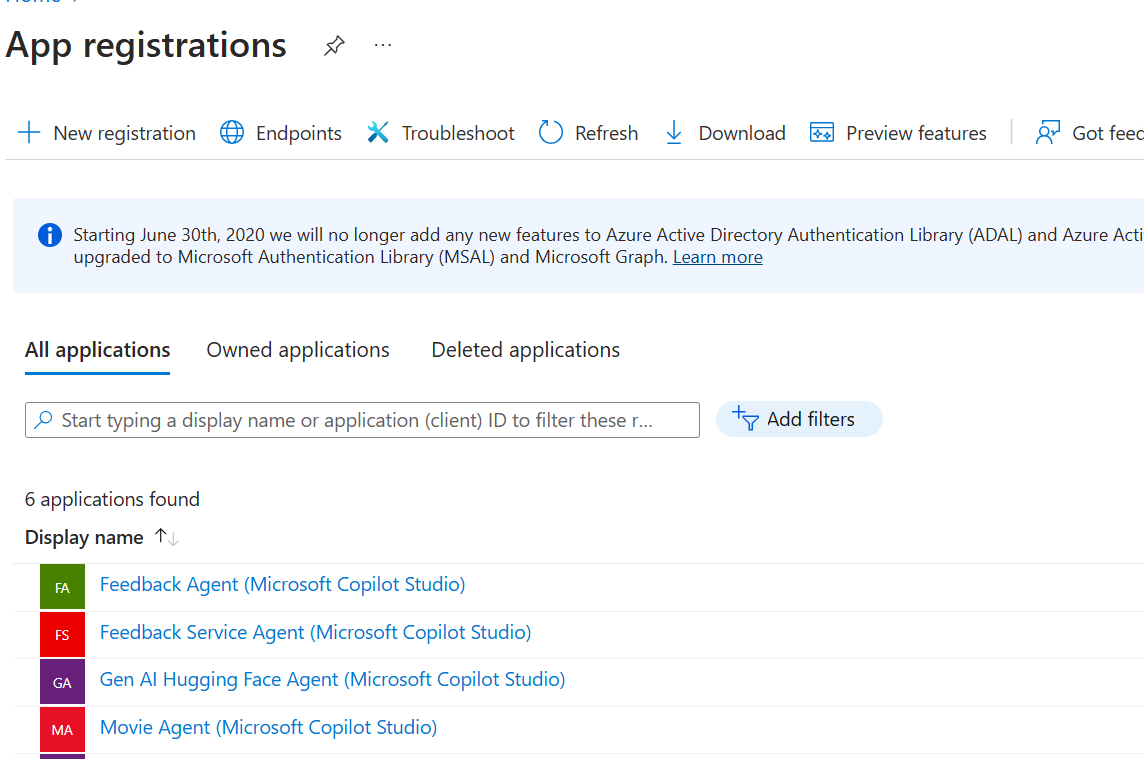Pin App registrations to dashboard
Viewport: 1144px width, 759px height.
(x=333, y=45)
